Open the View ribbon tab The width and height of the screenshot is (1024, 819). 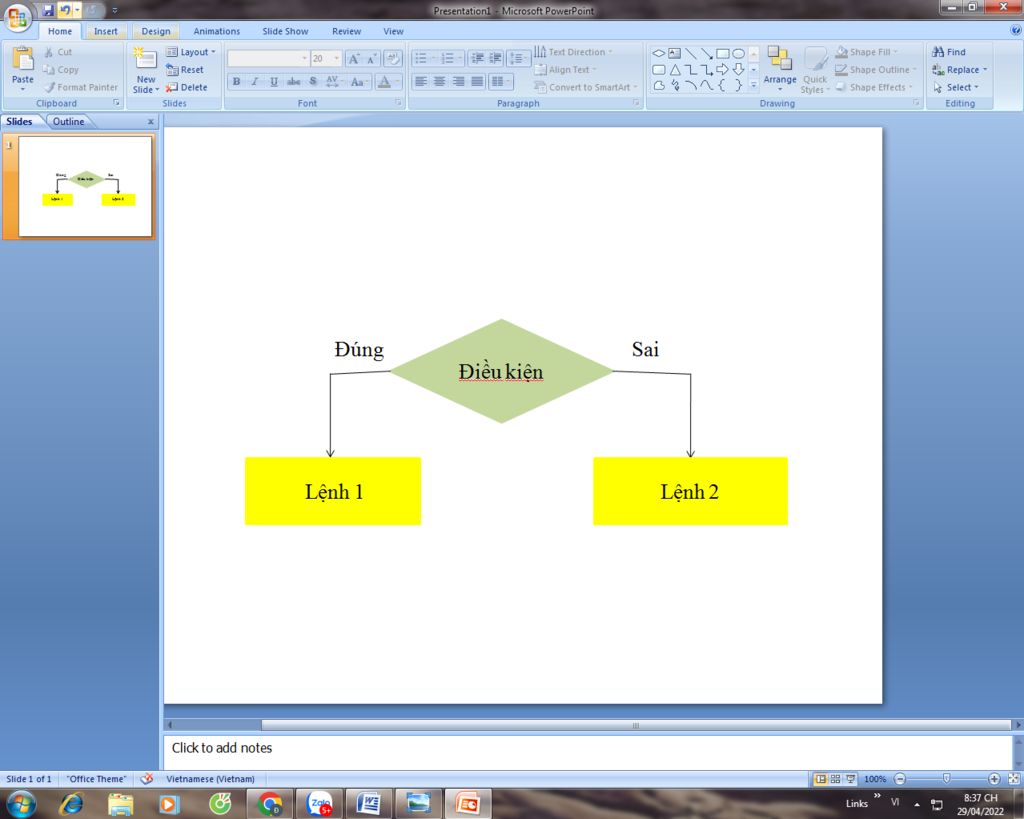coord(393,31)
